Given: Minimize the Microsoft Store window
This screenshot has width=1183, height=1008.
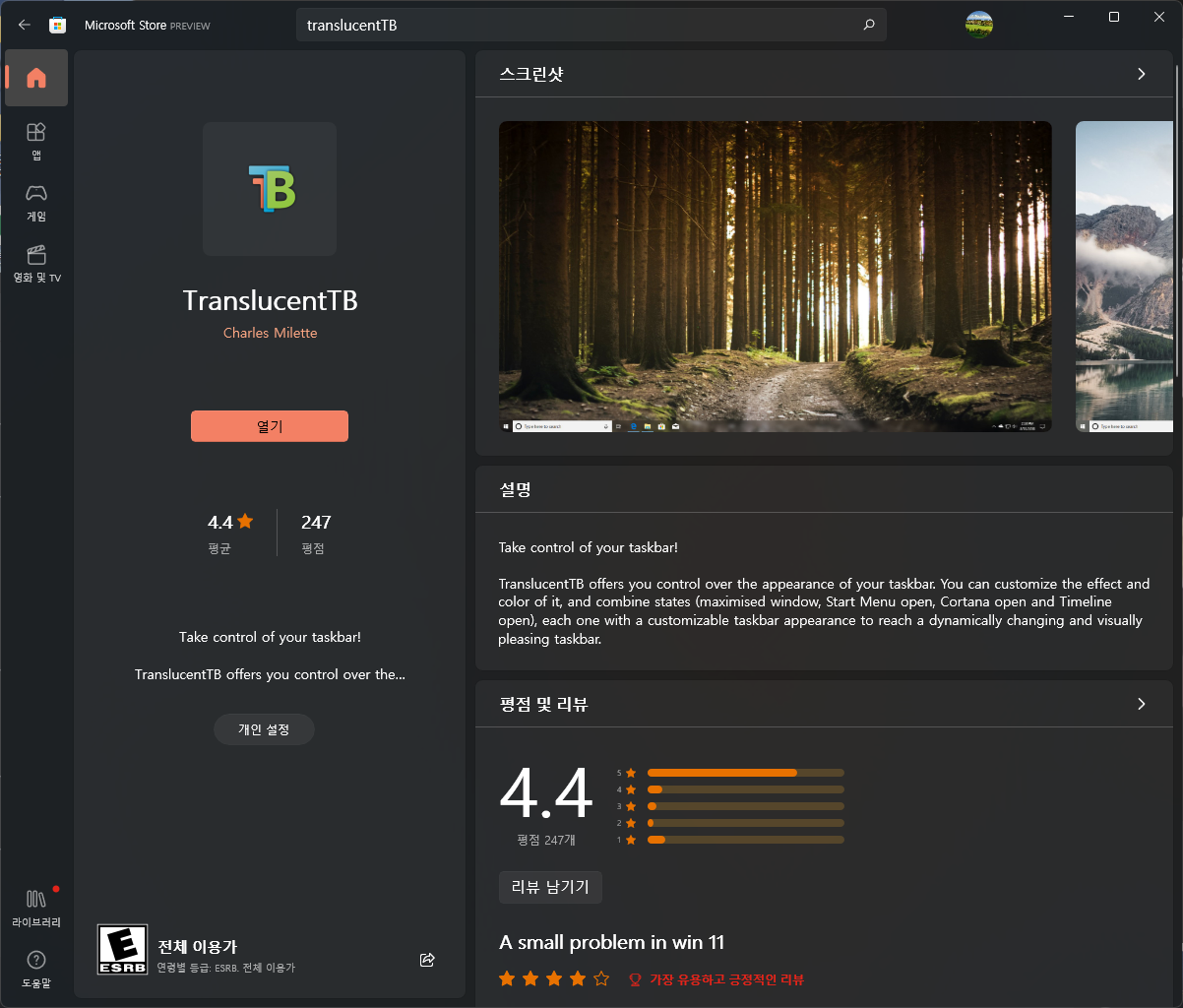Looking at the screenshot, I should [1068, 17].
